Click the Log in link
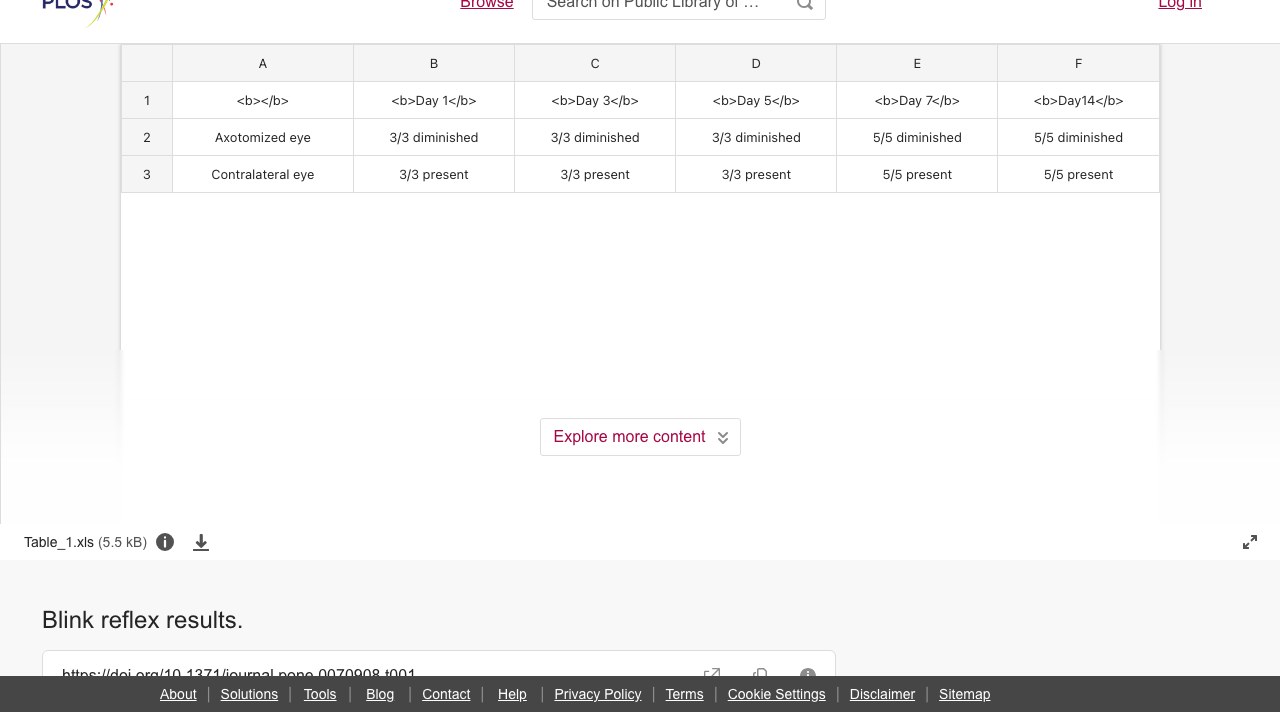 pos(1180,4)
